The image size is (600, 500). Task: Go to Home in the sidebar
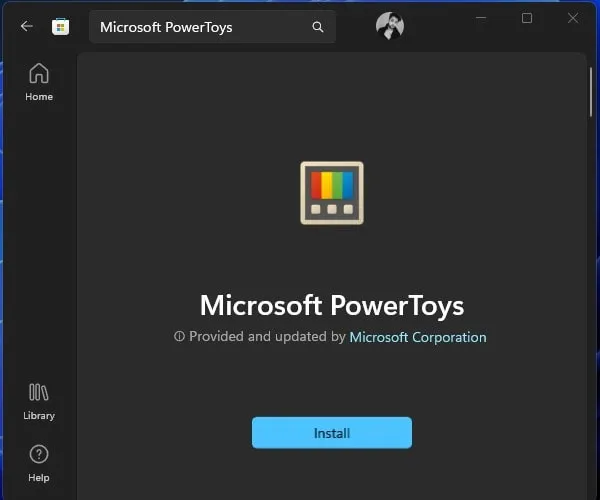[39, 82]
